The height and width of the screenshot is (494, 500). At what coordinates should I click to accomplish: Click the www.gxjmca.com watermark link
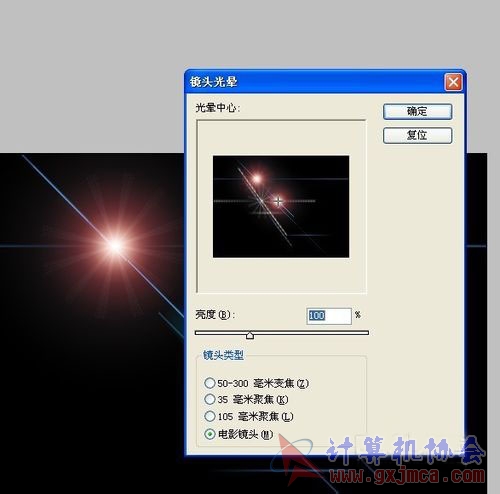tap(407, 475)
